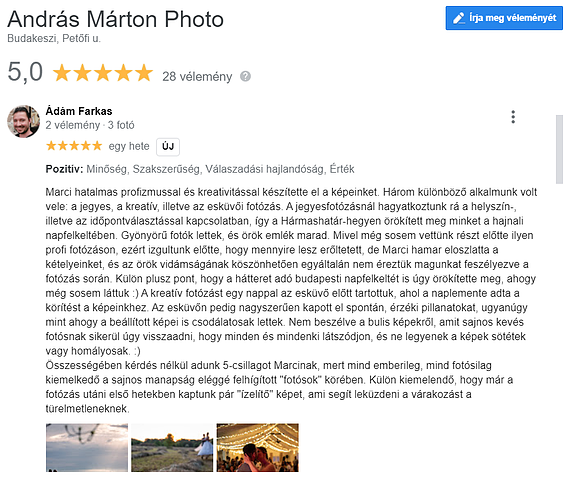Open the three-dot menu for Ádám Farkas's review
The height and width of the screenshot is (478, 569).
pos(513,117)
